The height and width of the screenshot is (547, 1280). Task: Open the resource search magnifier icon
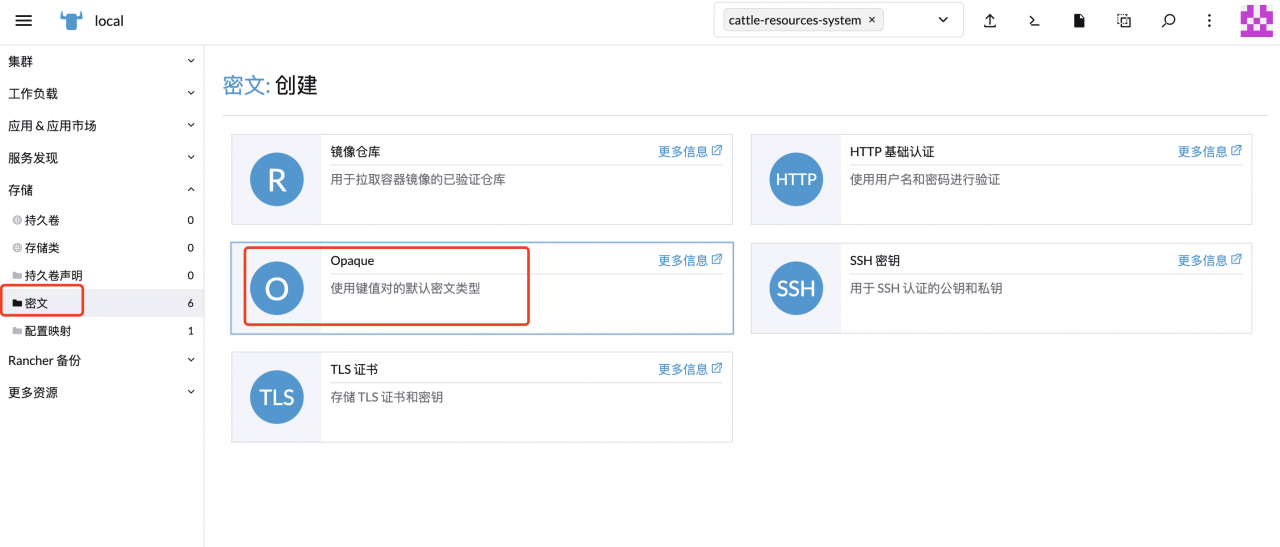tap(1168, 21)
